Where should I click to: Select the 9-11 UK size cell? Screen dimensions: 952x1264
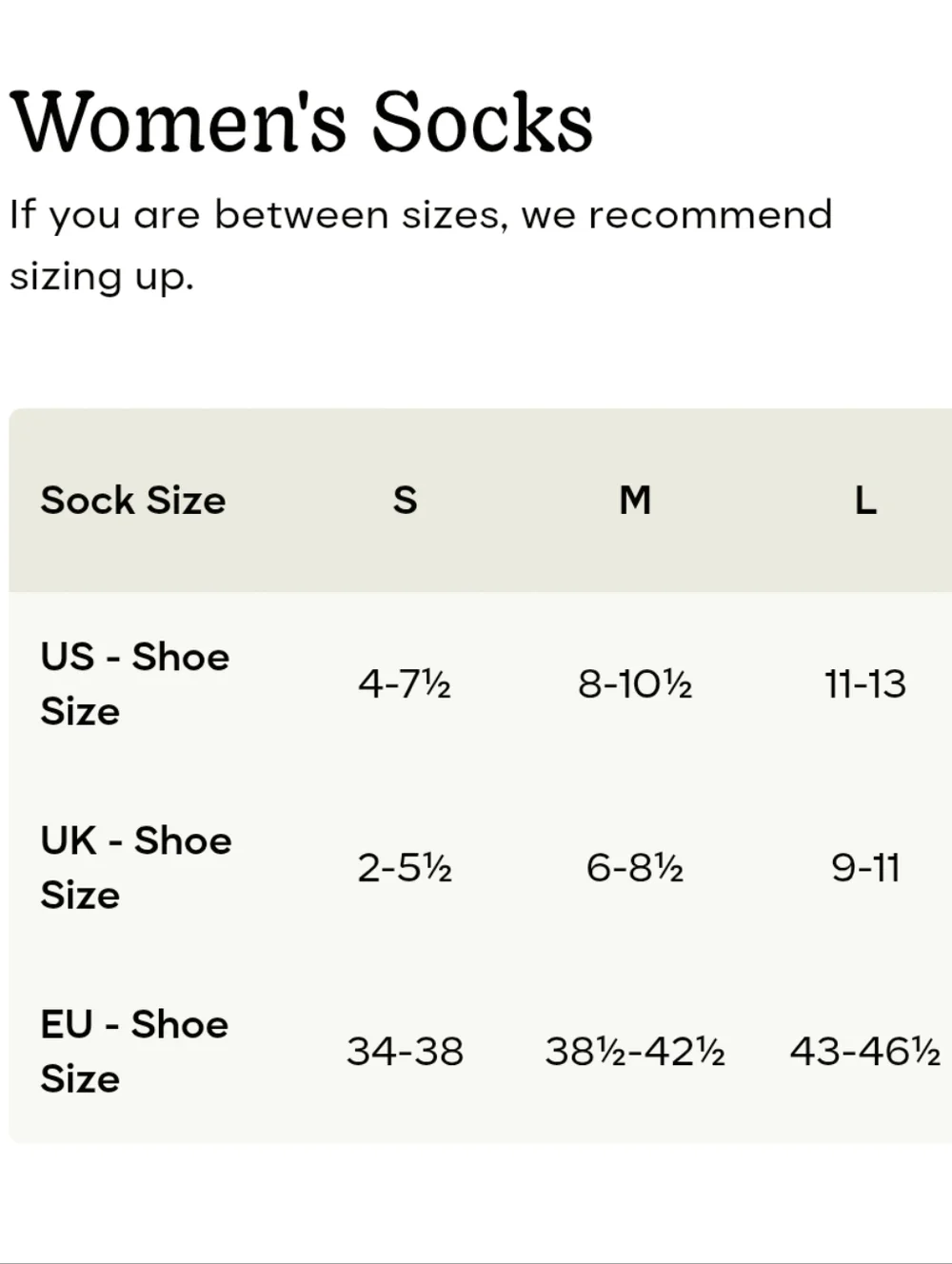tap(864, 867)
